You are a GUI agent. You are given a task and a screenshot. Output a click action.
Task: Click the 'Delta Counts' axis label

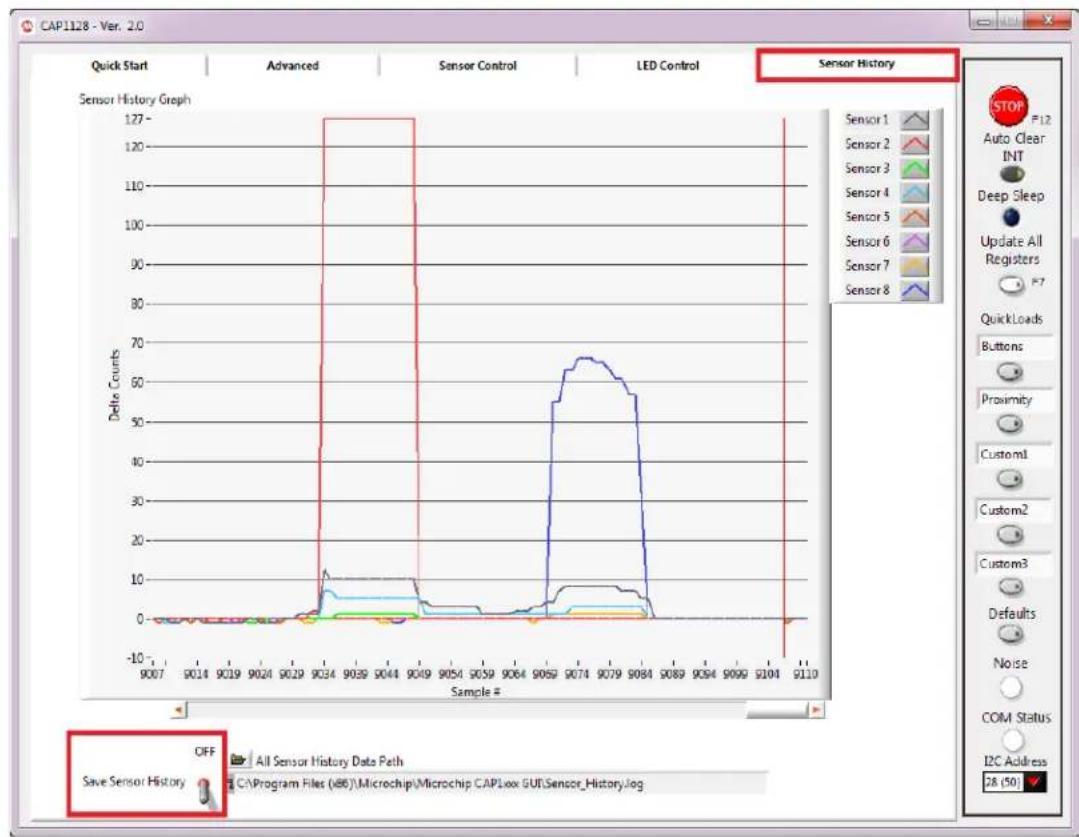tap(114, 385)
